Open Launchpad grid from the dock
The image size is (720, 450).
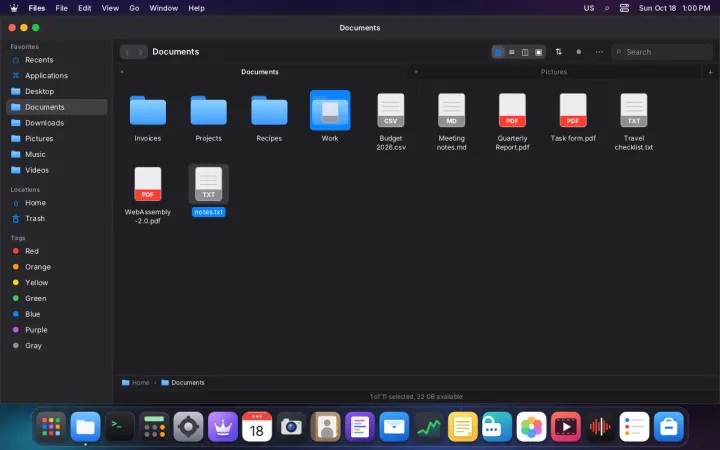point(51,427)
